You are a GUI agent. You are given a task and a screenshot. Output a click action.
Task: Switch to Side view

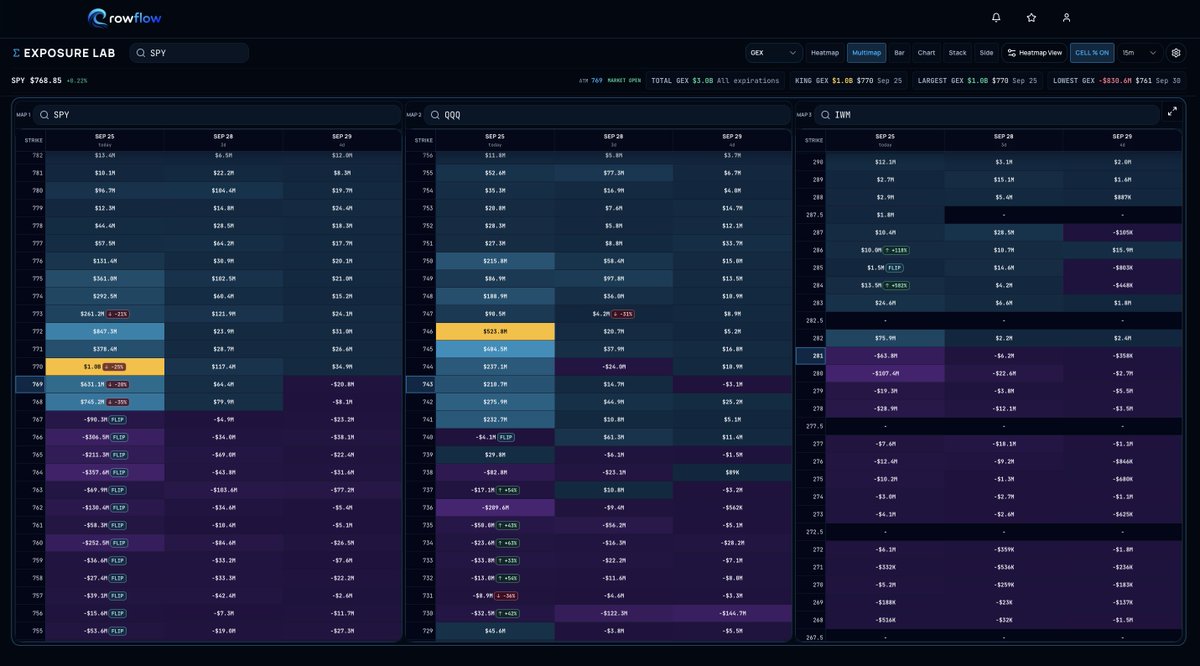(986, 53)
